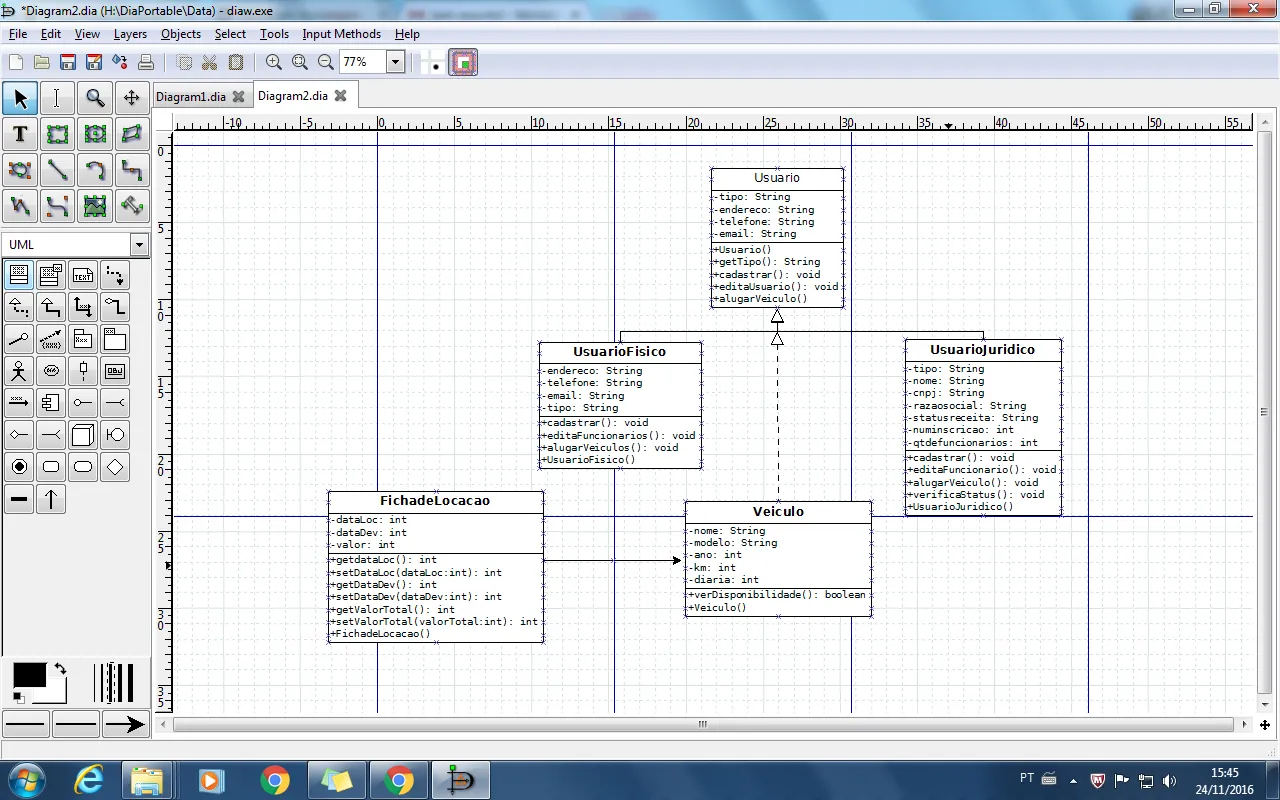Image resolution: width=1280 pixels, height=800 pixels.
Task: Click the Zoom In toolbar icon
Action: point(273,62)
